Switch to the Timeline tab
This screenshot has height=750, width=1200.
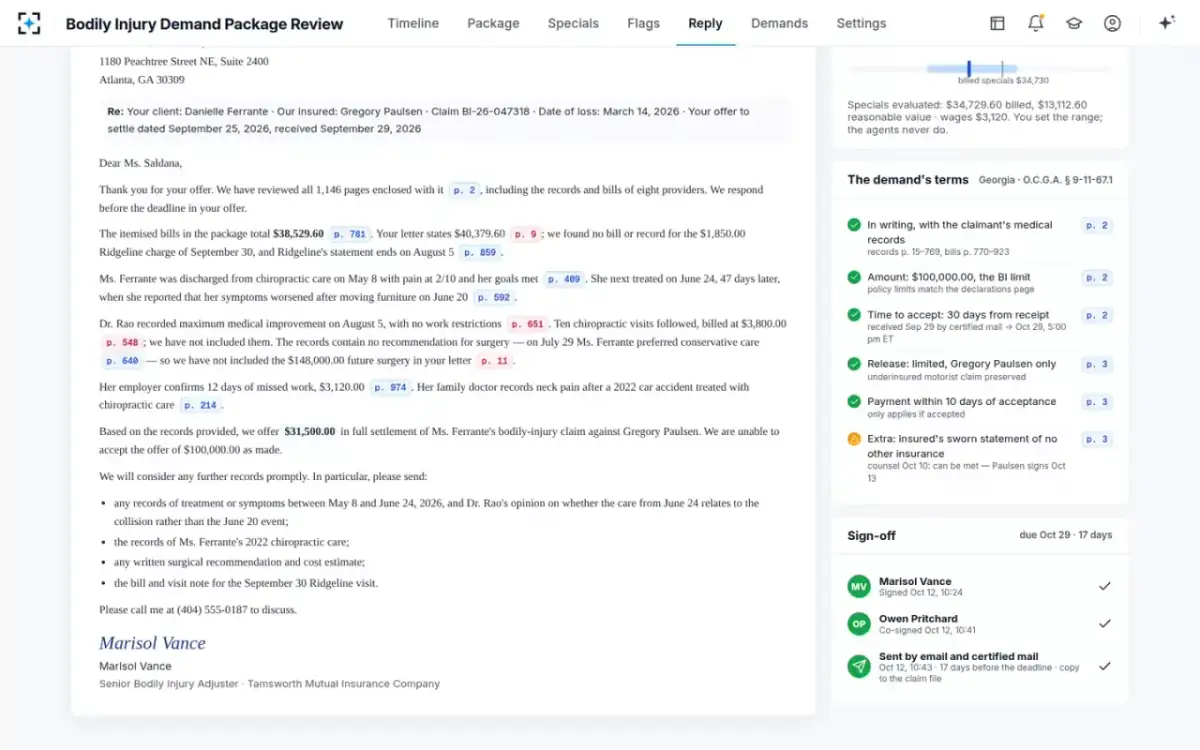point(413,23)
